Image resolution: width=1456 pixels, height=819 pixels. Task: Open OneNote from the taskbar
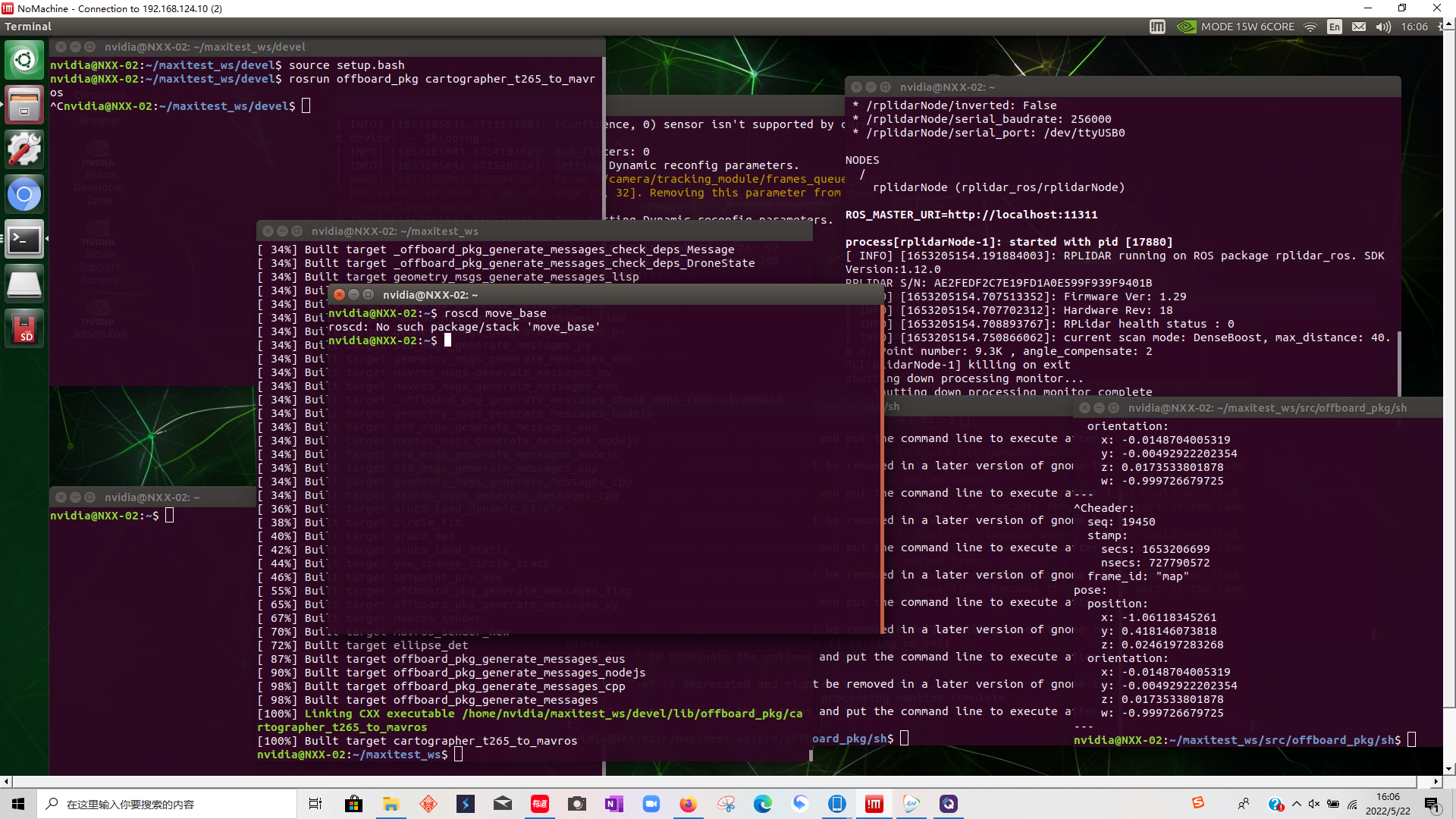614,804
